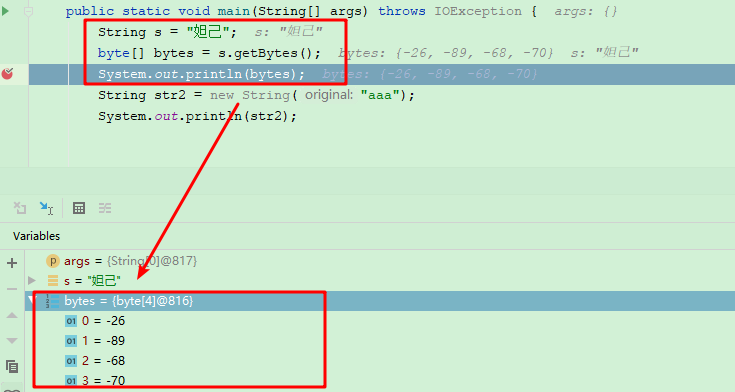Click the println(str2) statement
Image resolution: width=735 pixels, height=392 pixels.
pyautogui.click(x=197, y=116)
